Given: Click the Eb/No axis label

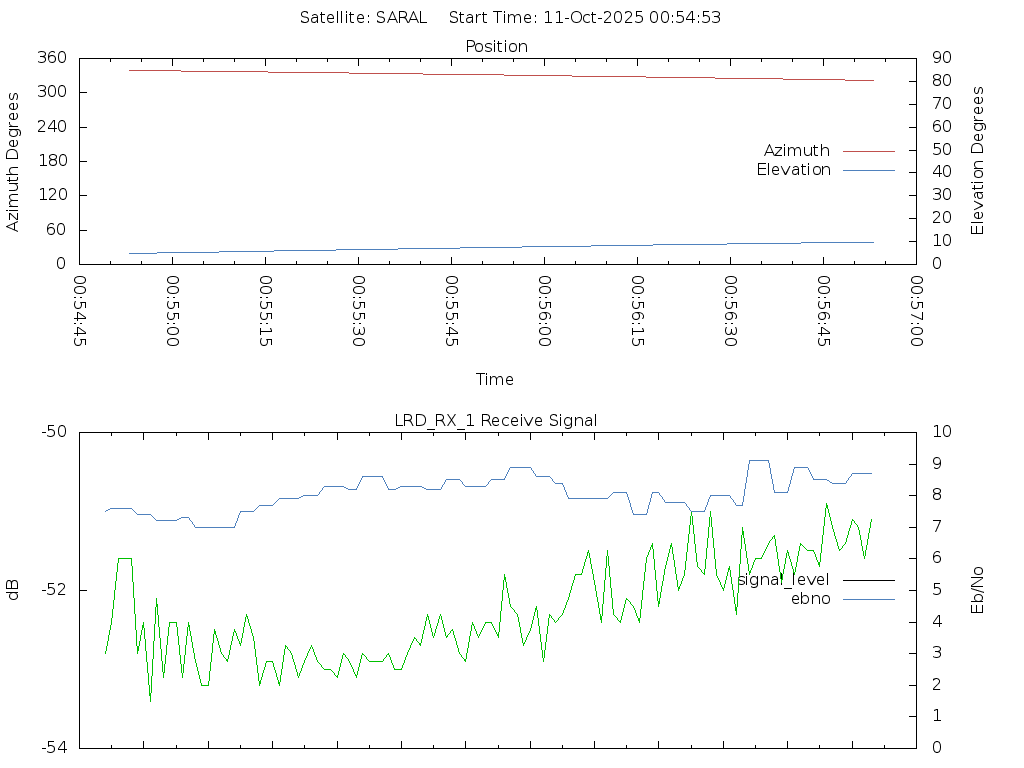Looking at the screenshot, I should coord(978,589).
